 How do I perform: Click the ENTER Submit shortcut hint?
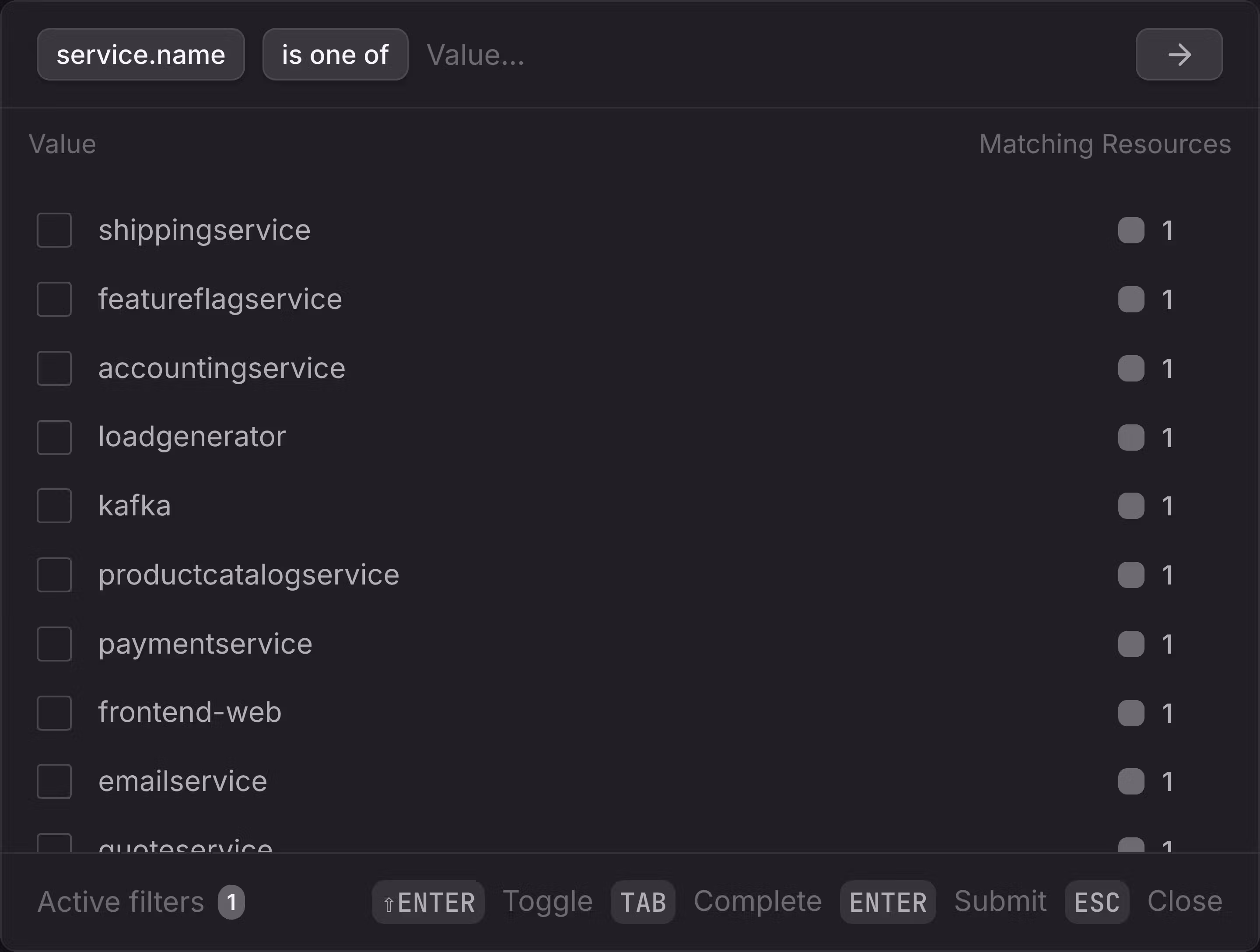tap(887, 902)
